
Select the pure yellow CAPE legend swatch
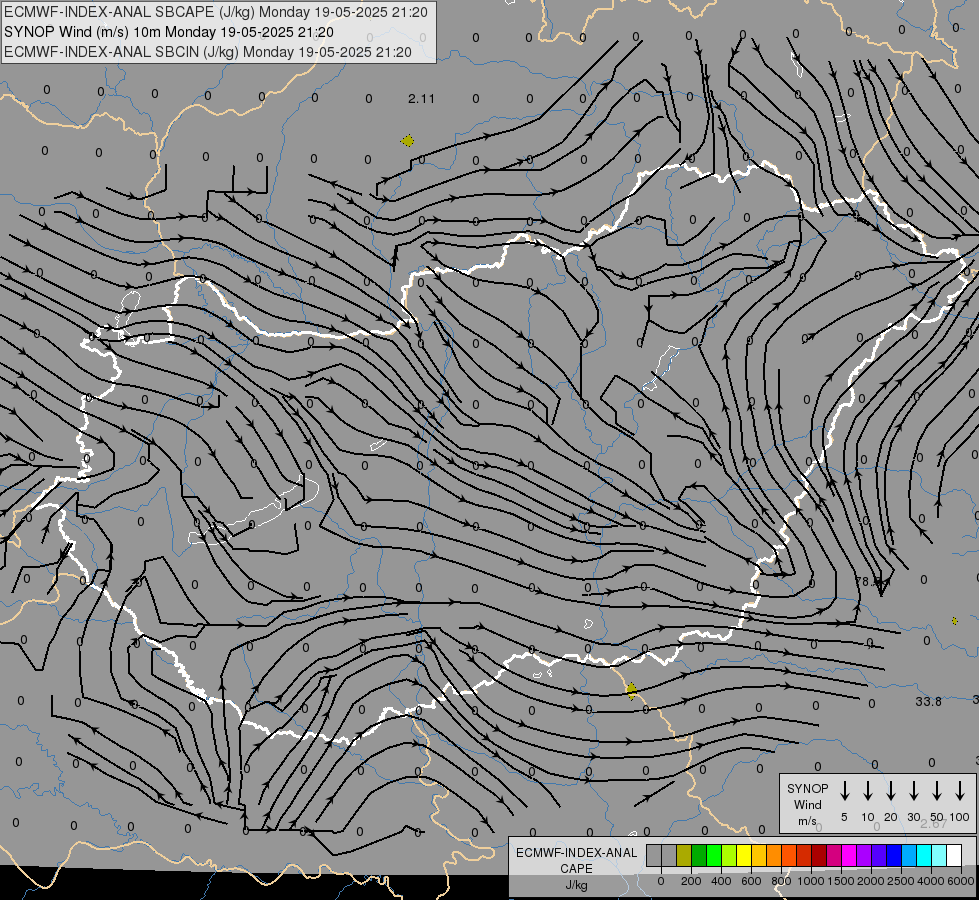pyautogui.click(x=744, y=855)
